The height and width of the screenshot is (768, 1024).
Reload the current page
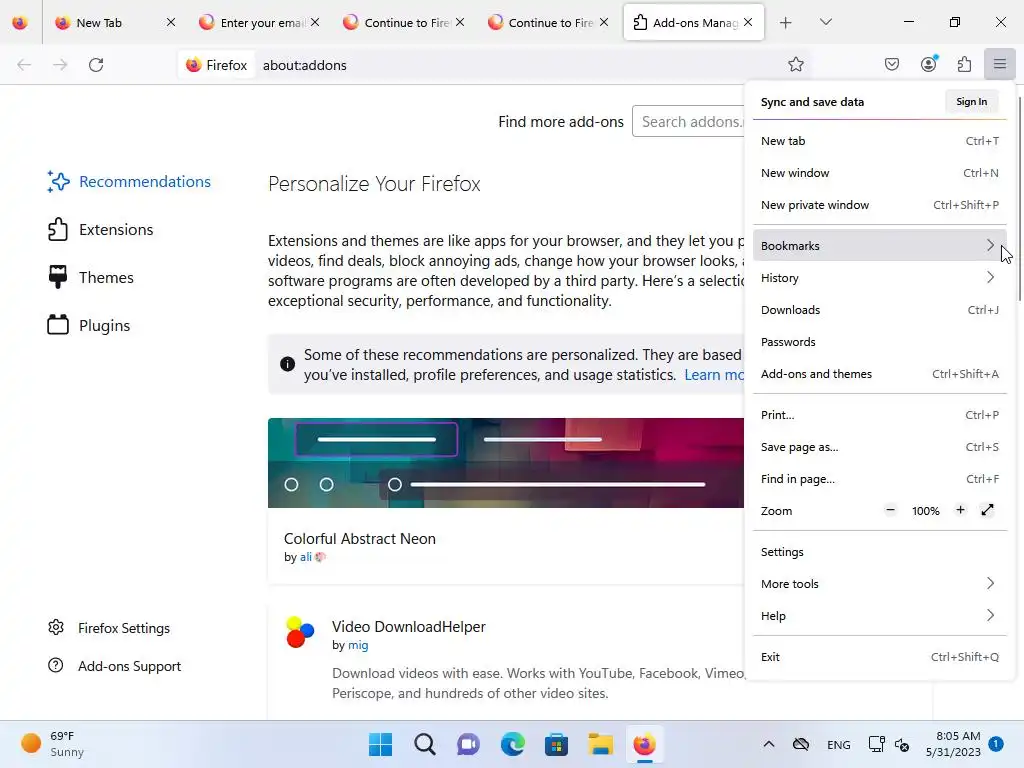point(96,65)
